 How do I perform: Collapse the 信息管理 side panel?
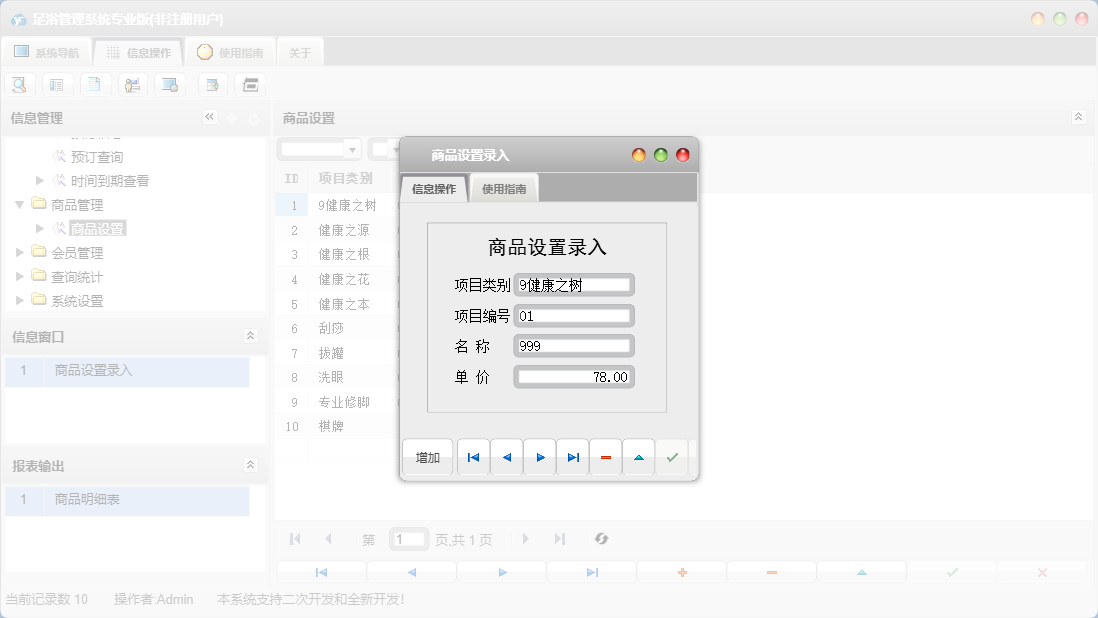coord(210,117)
